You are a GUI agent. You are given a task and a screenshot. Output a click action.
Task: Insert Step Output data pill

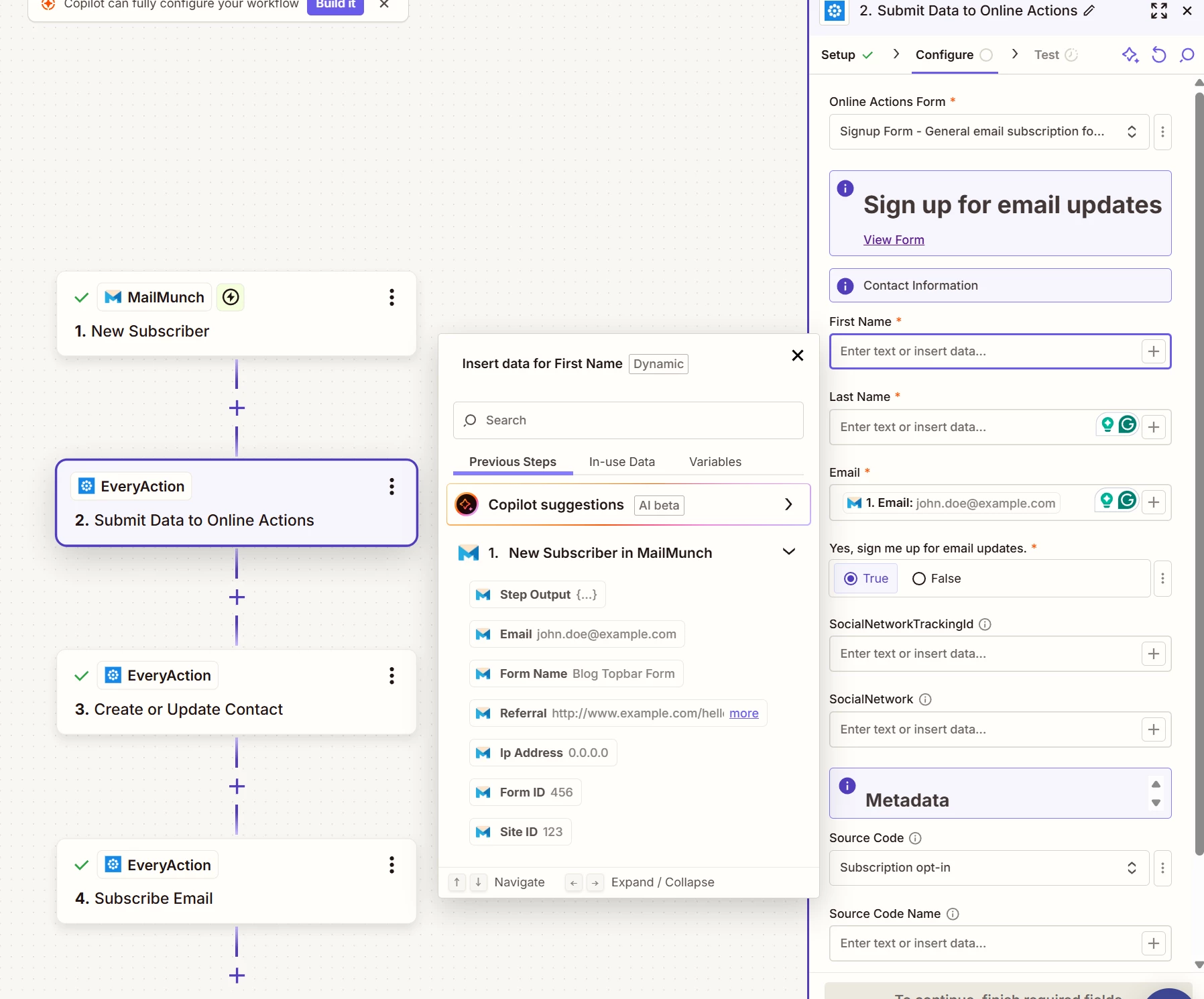[x=538, y=595]
